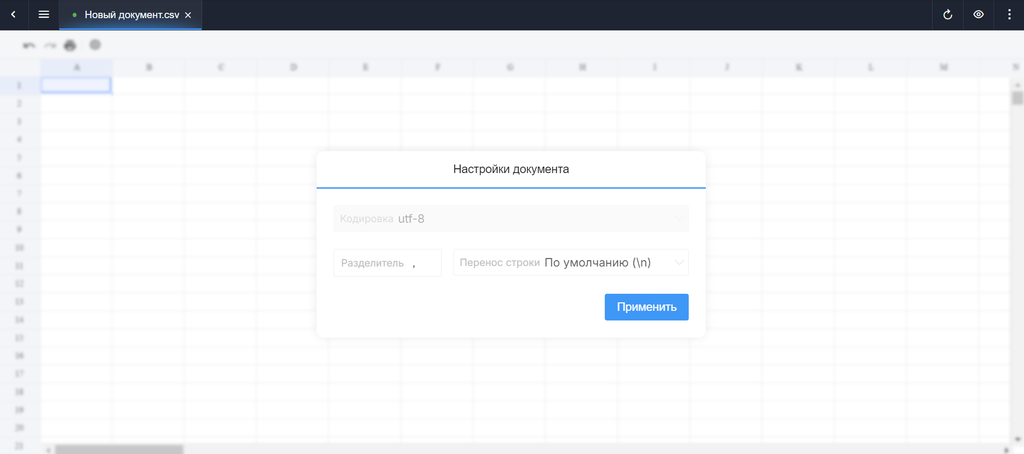Click the print icon in toolbar

point(70,45)
